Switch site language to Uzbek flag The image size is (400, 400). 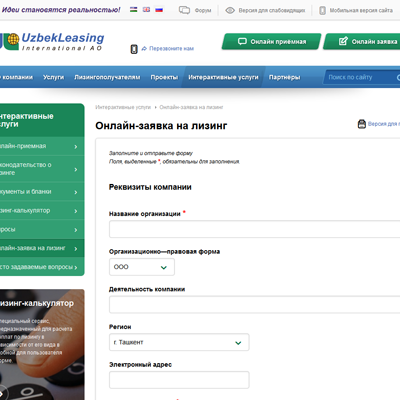coord(134,10)
